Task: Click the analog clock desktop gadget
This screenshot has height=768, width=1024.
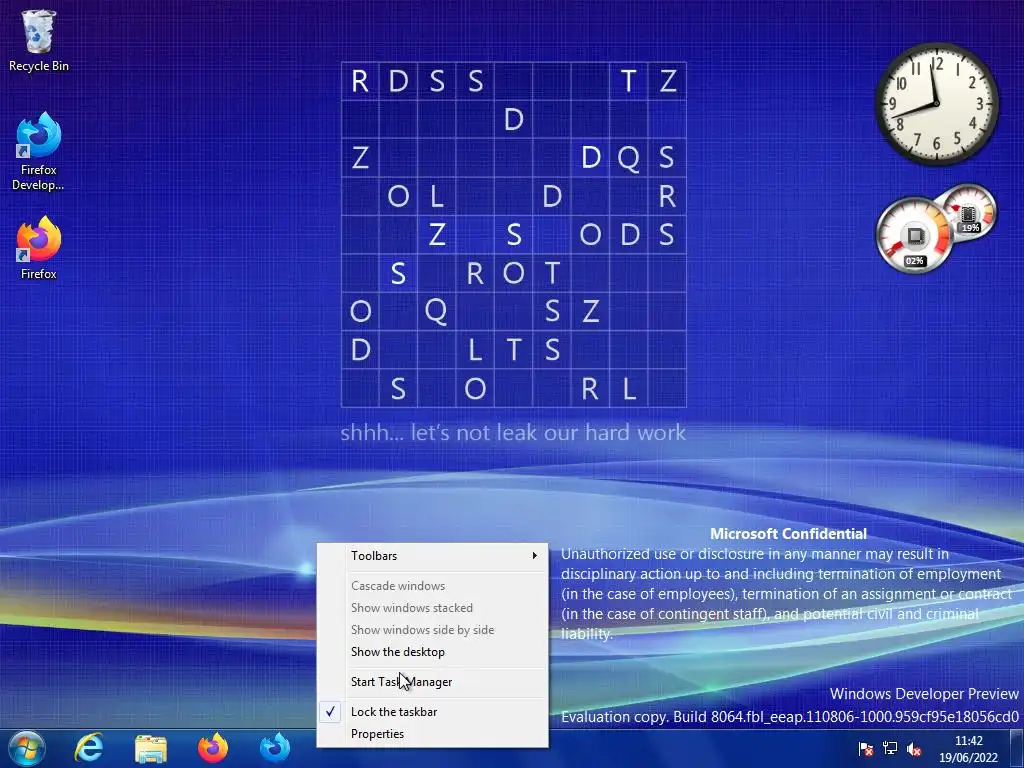Action: [x=936, y=103]
